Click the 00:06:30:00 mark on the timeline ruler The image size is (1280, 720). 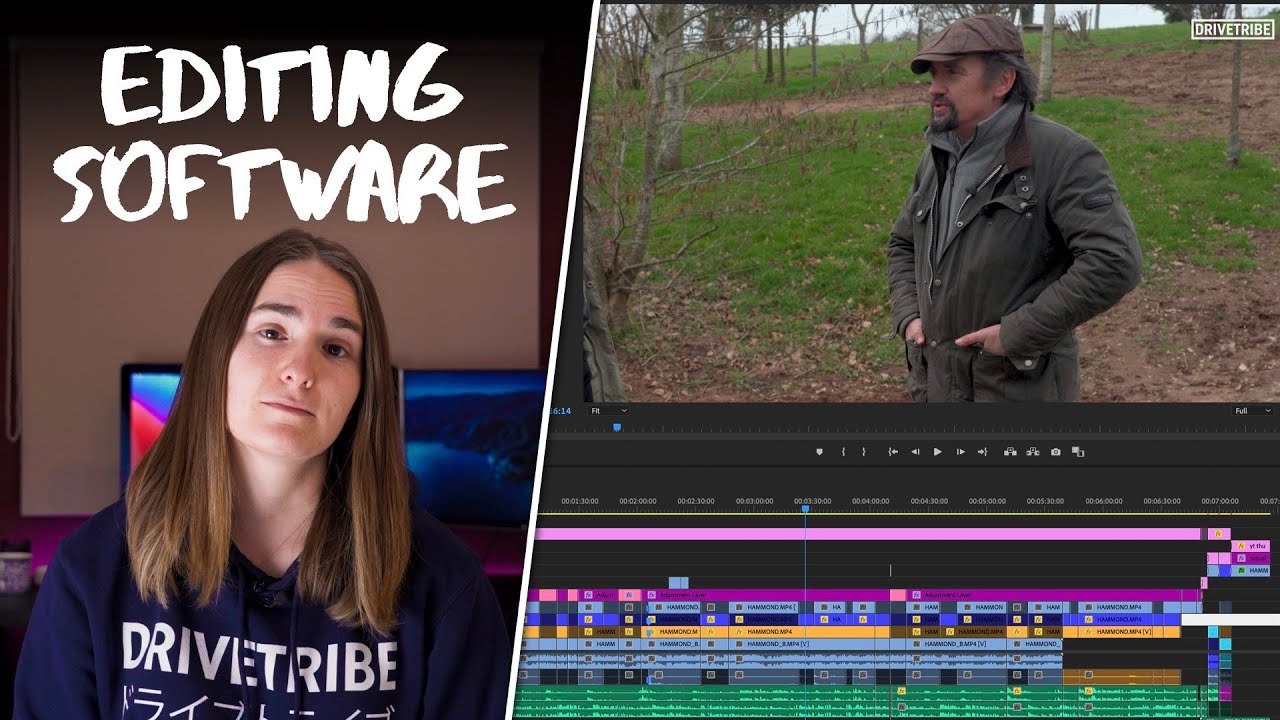(1161, 501)
